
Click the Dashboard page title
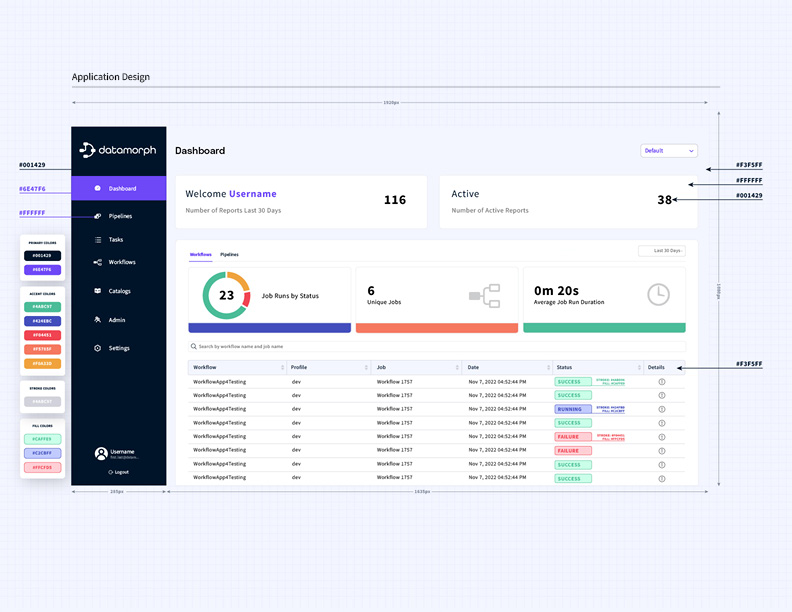pyautogui.click(x=200, y=150)
